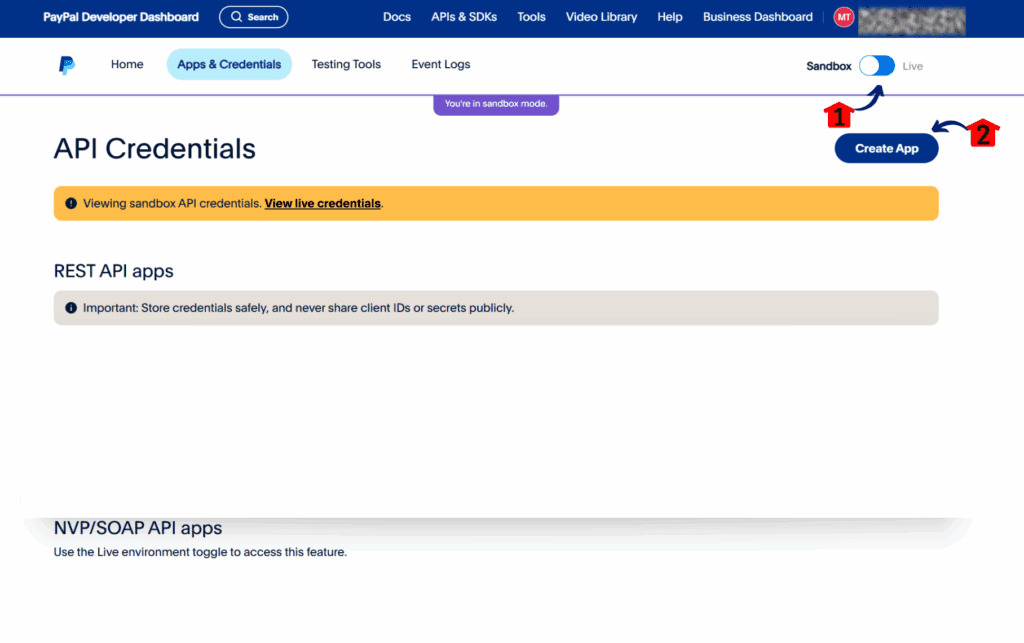Open the Help menu

[x=669, y=17]
